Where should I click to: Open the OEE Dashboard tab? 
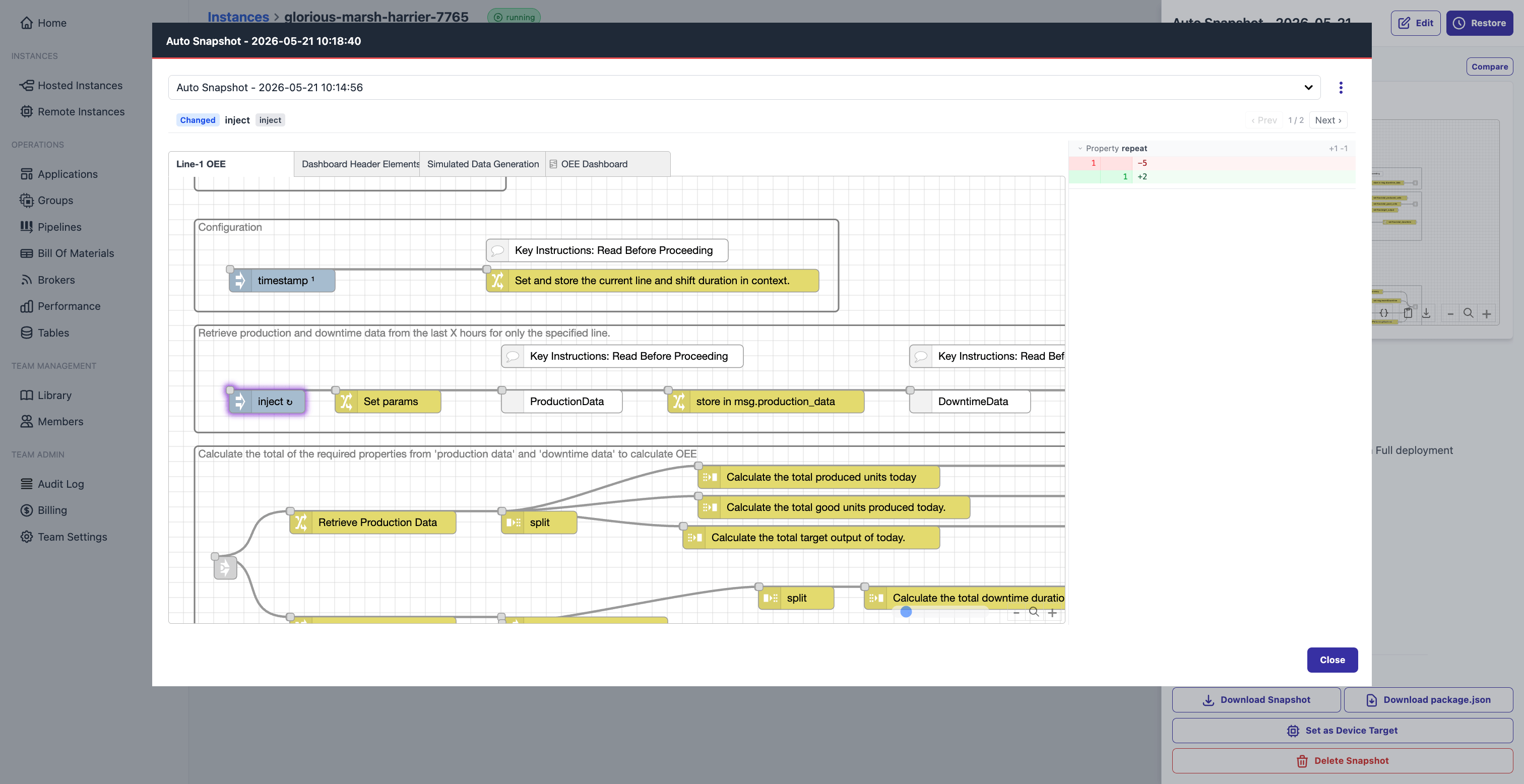(x=608, y=164)
